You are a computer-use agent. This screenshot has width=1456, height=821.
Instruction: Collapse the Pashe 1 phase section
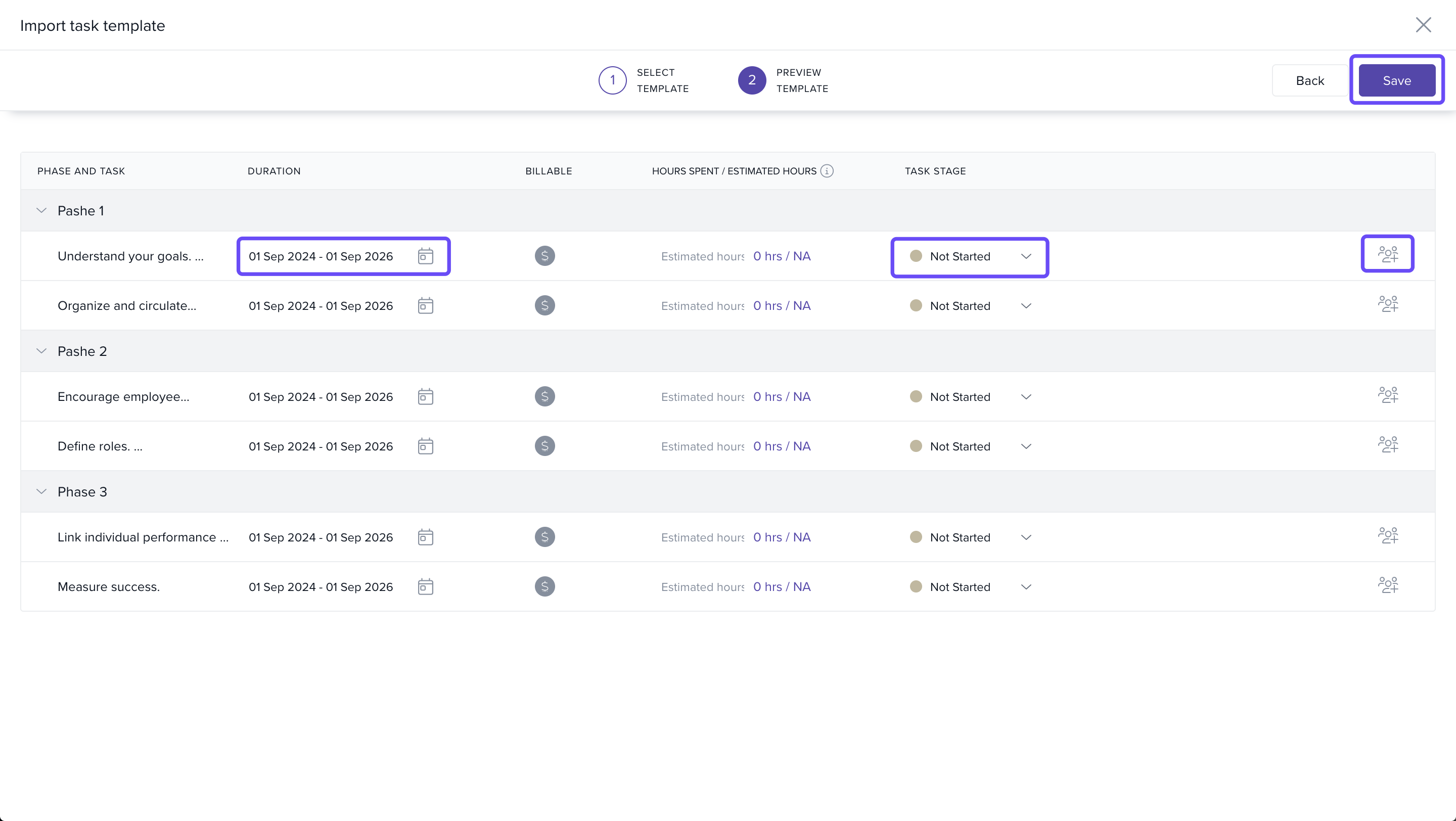tap(41, 211)
